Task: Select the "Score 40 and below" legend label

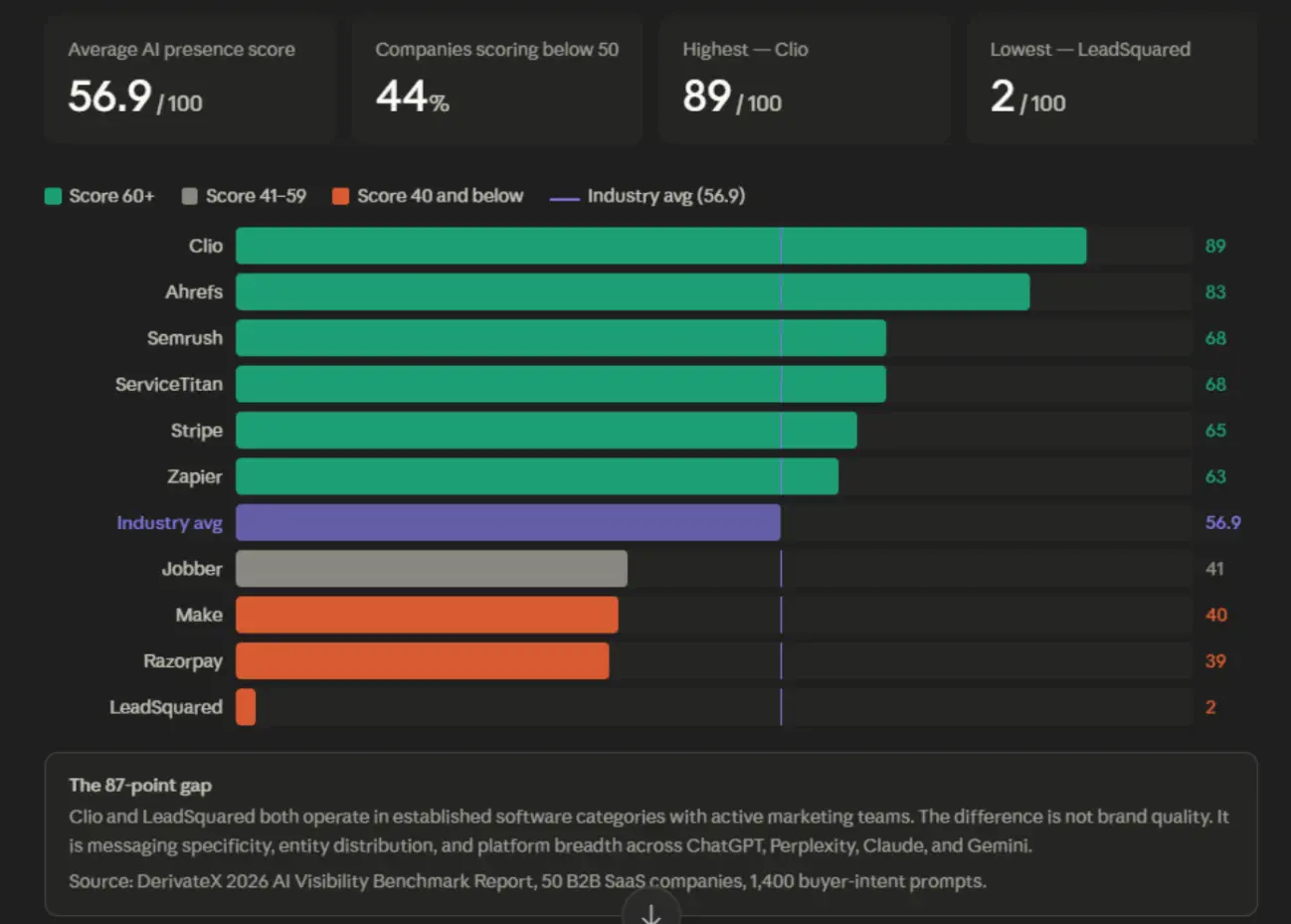Action: (x=440, y=196)
